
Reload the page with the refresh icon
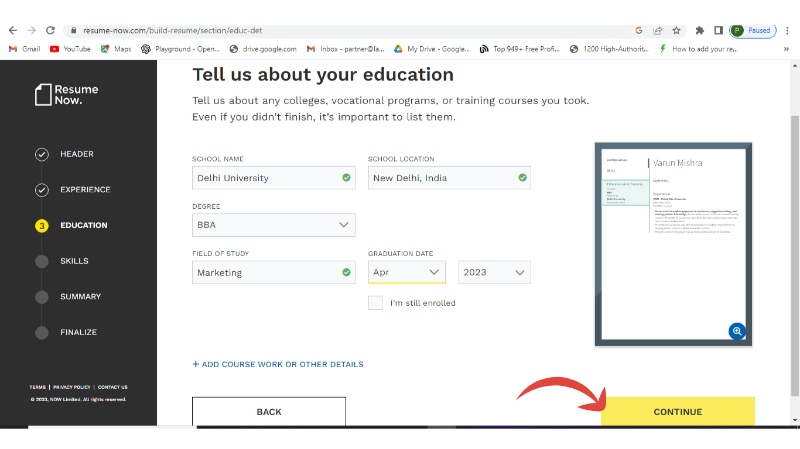coord(49,31)
